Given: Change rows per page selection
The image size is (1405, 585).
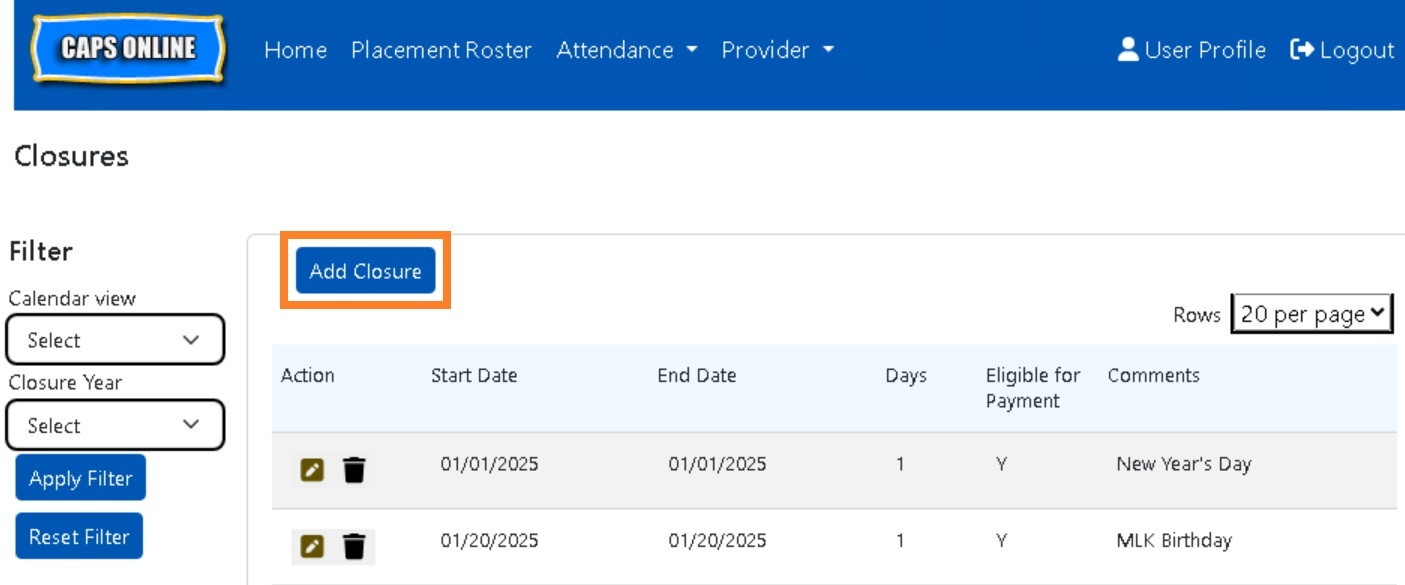Looking at the screenshot, I should pyautogui.click(x=1312, y=314).
